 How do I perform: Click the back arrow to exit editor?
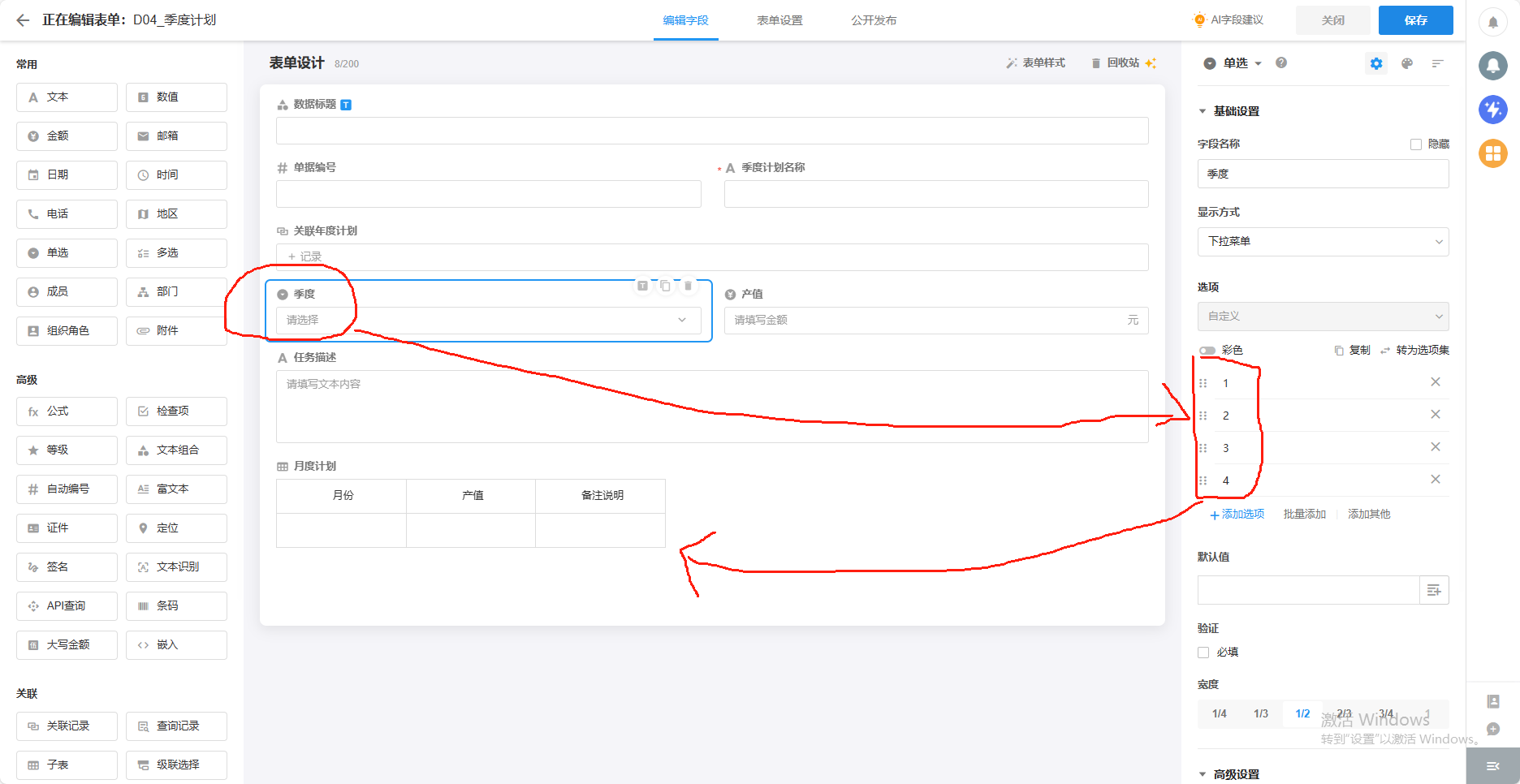click(x=23, y=20)
